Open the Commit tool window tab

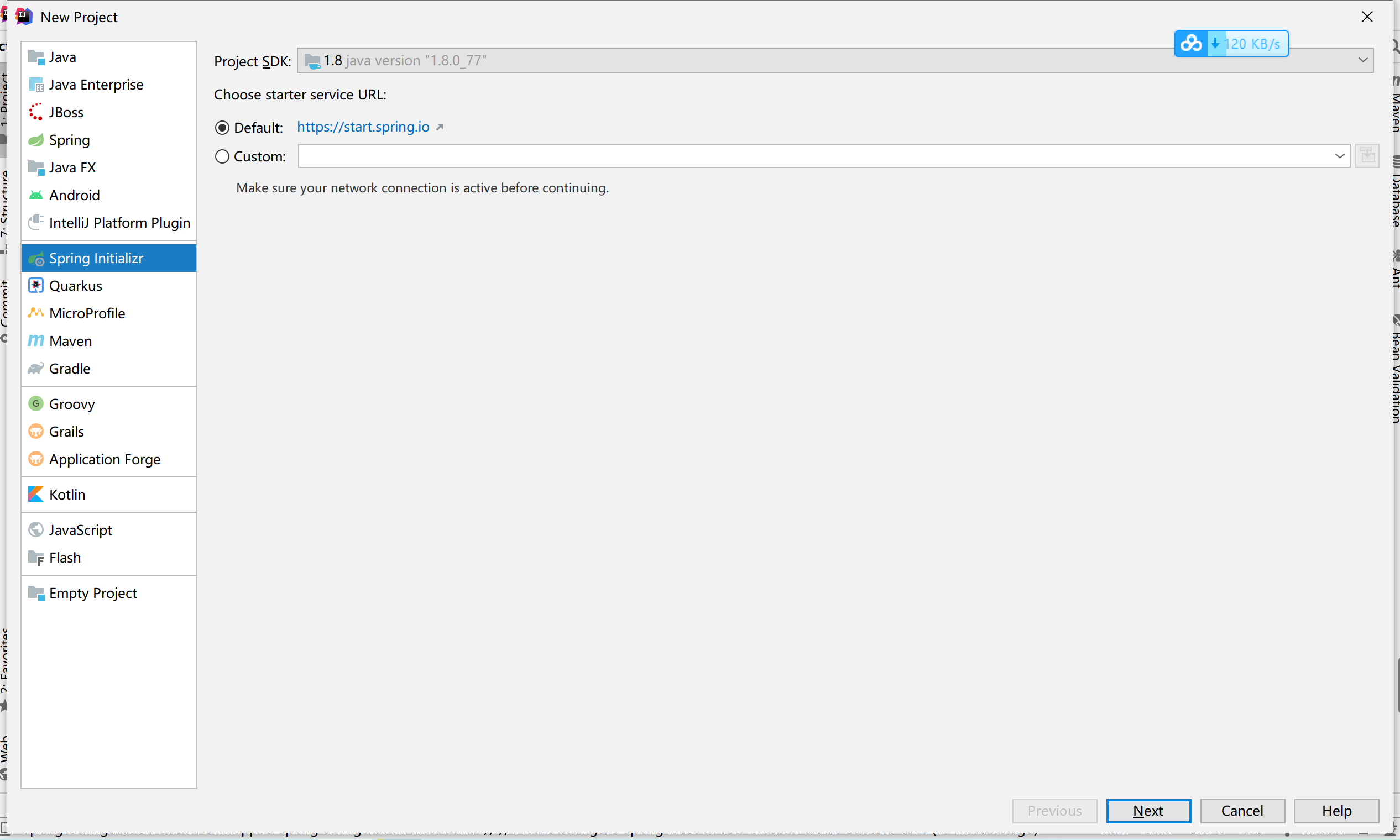coord(3,311)
